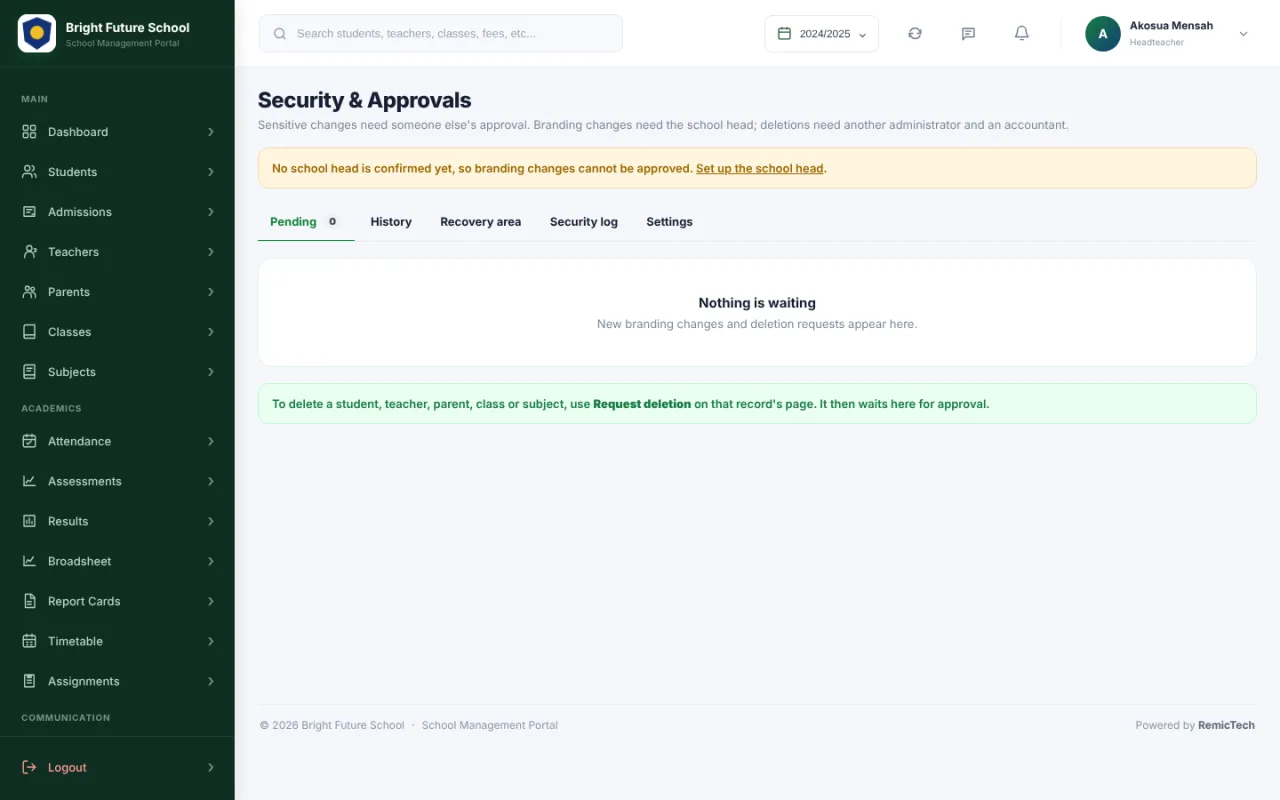The image size is (1280, 800).
Task: Select the Pending tab
Action: click(306, 222)
